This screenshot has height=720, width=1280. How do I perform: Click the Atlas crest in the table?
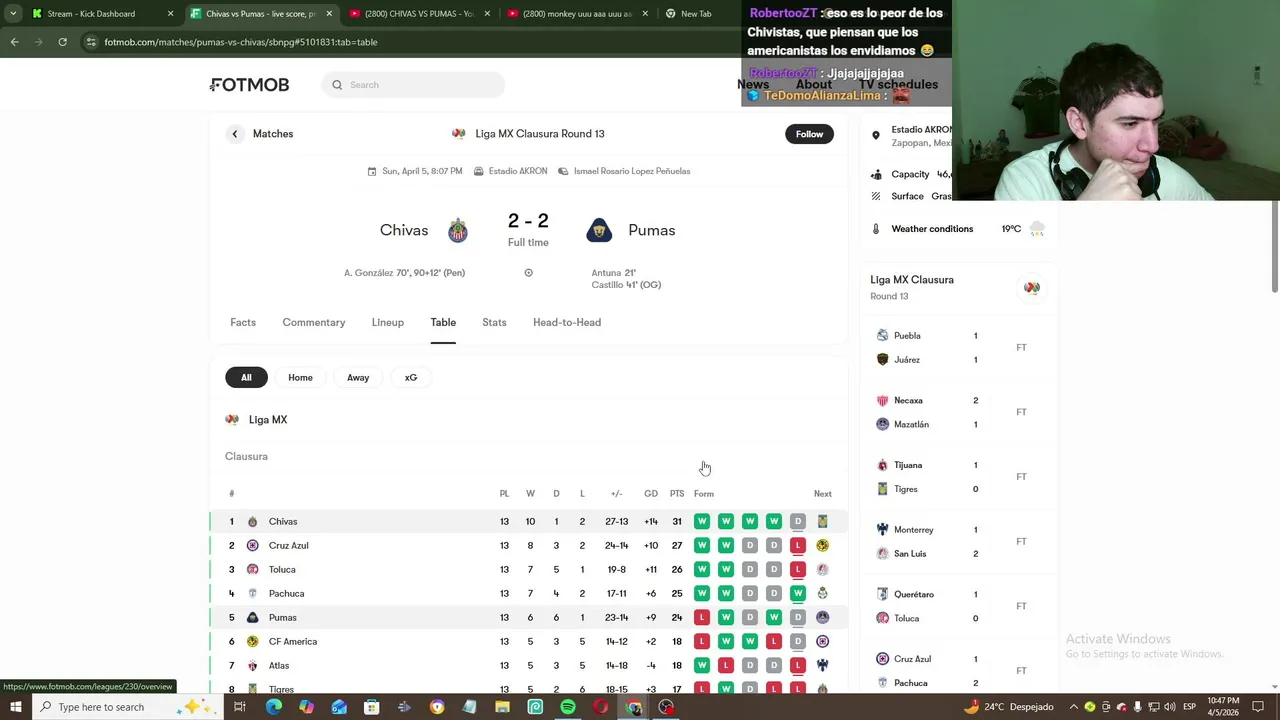coord(252,665)
